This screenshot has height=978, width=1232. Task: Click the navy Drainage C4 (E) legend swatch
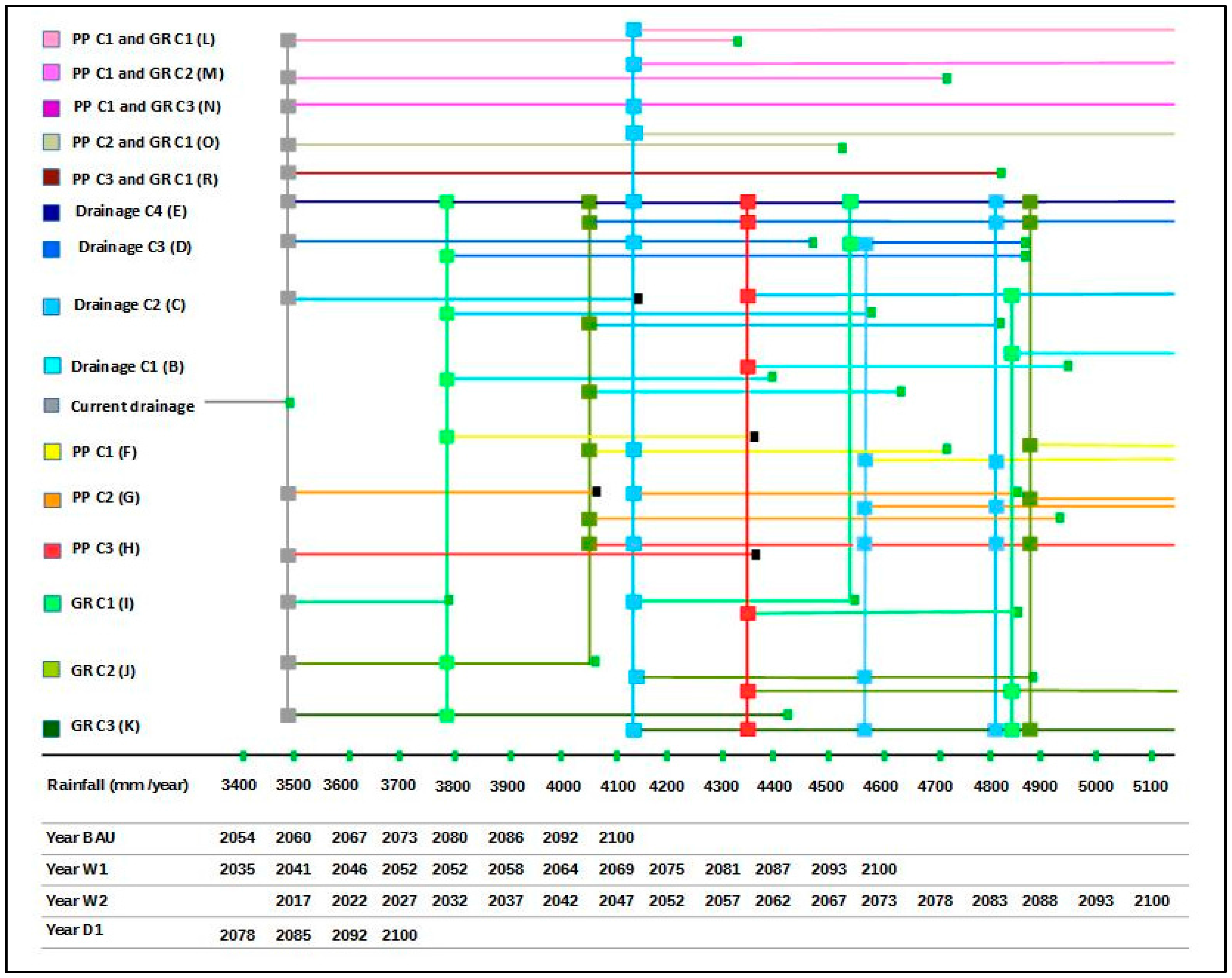tap(51, 213)
